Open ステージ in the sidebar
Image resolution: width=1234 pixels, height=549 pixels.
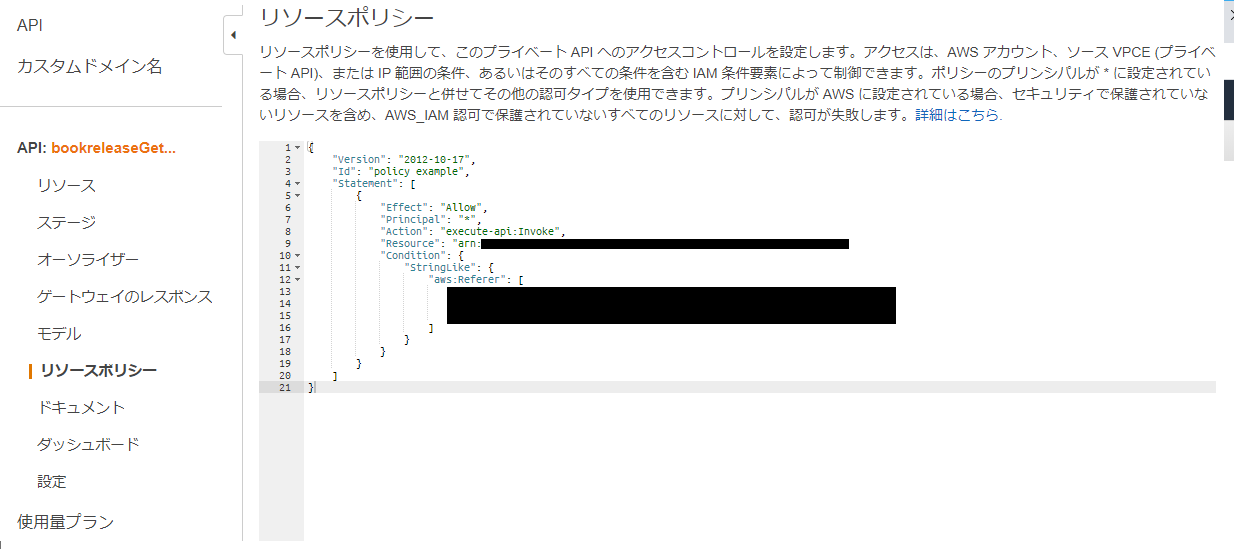click(x=67, y=223)
